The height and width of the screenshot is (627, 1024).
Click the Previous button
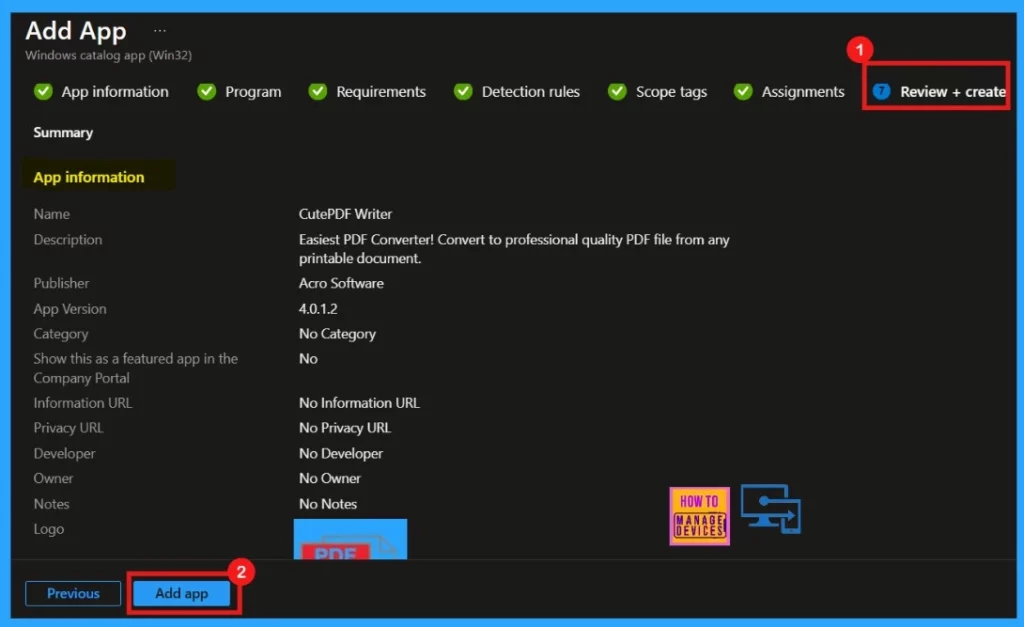73,593
